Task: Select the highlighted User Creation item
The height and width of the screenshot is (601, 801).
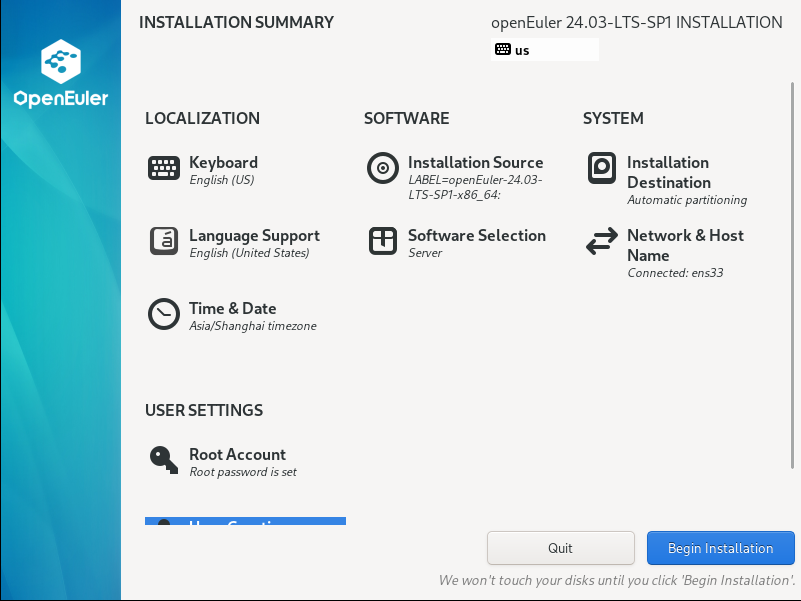Action: coord(245,521)
